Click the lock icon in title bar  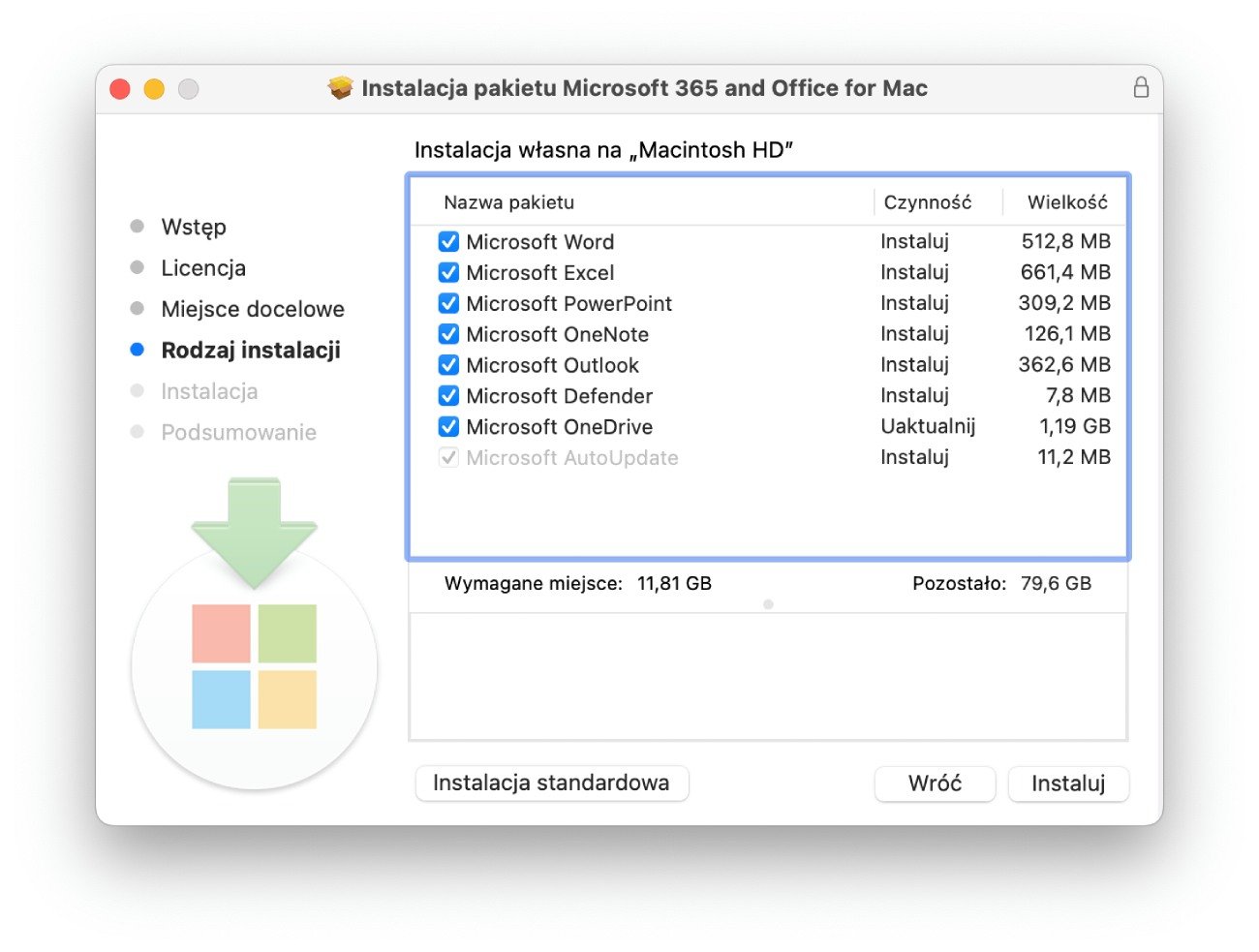pyautogui.click(x=1141, y=87)
